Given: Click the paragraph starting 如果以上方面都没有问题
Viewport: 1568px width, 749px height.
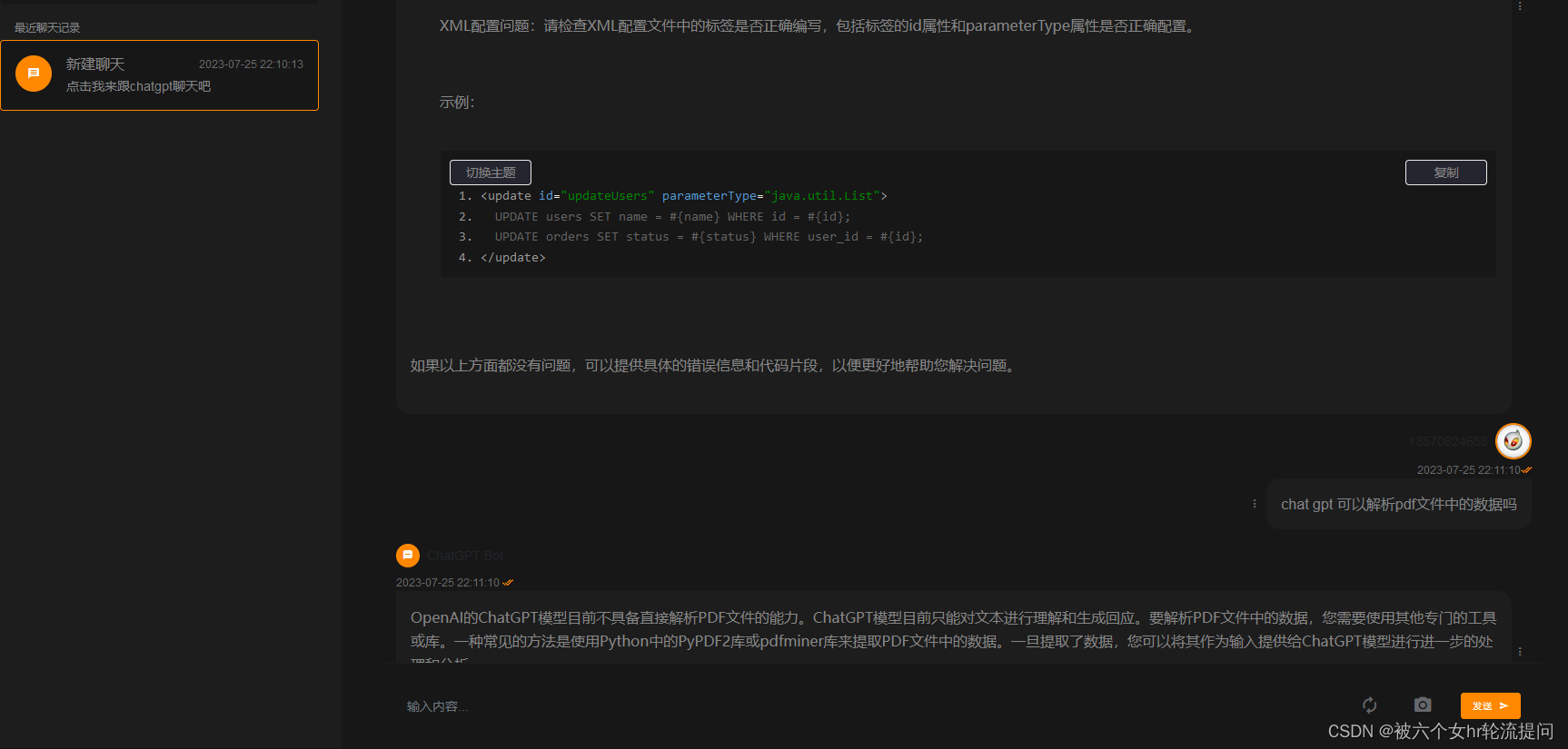Looking at the screenshot, I should pos(714,366).
